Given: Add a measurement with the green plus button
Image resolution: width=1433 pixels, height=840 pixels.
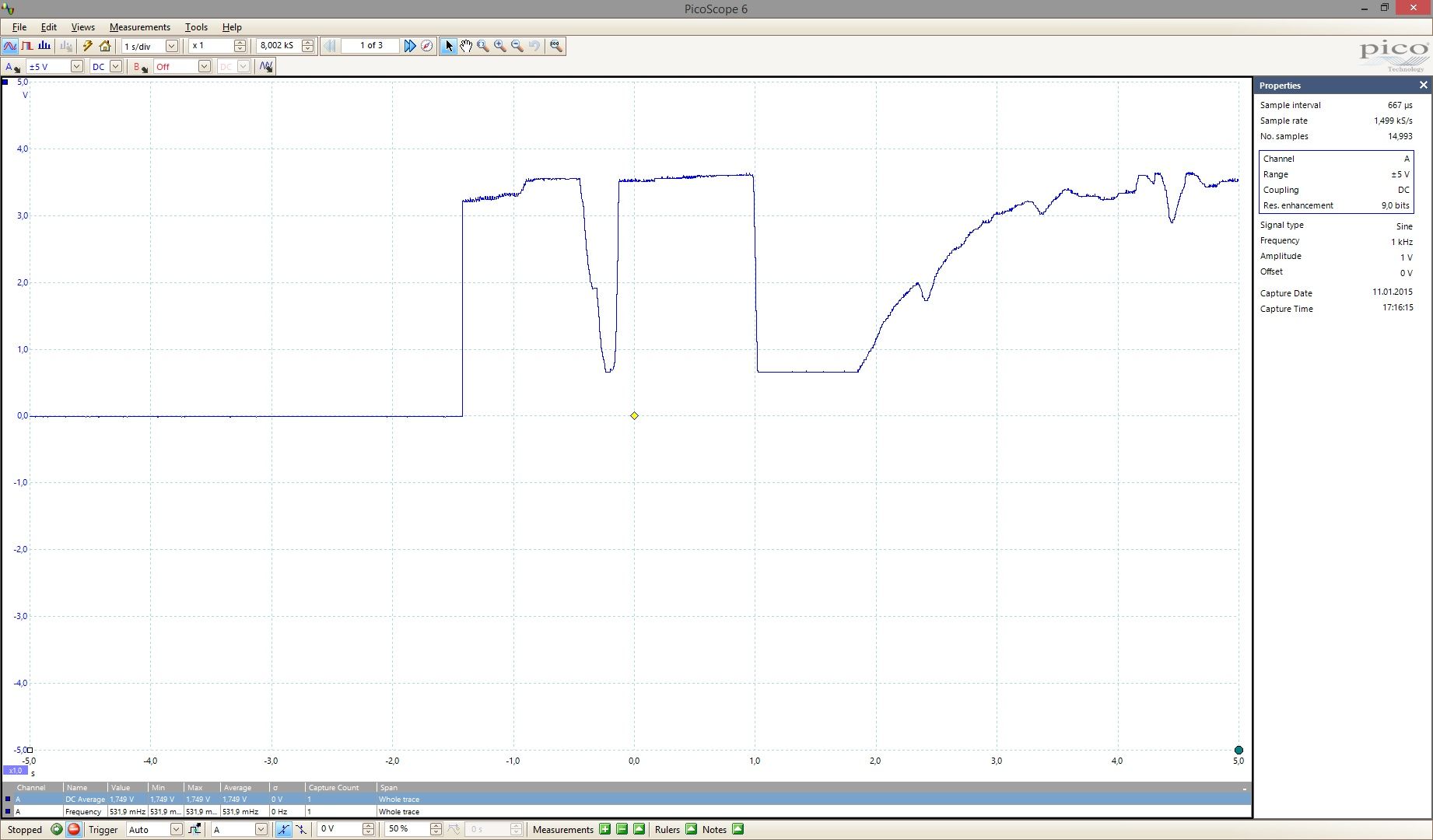Looking at the screenshot, I should (x=604, y=830).
